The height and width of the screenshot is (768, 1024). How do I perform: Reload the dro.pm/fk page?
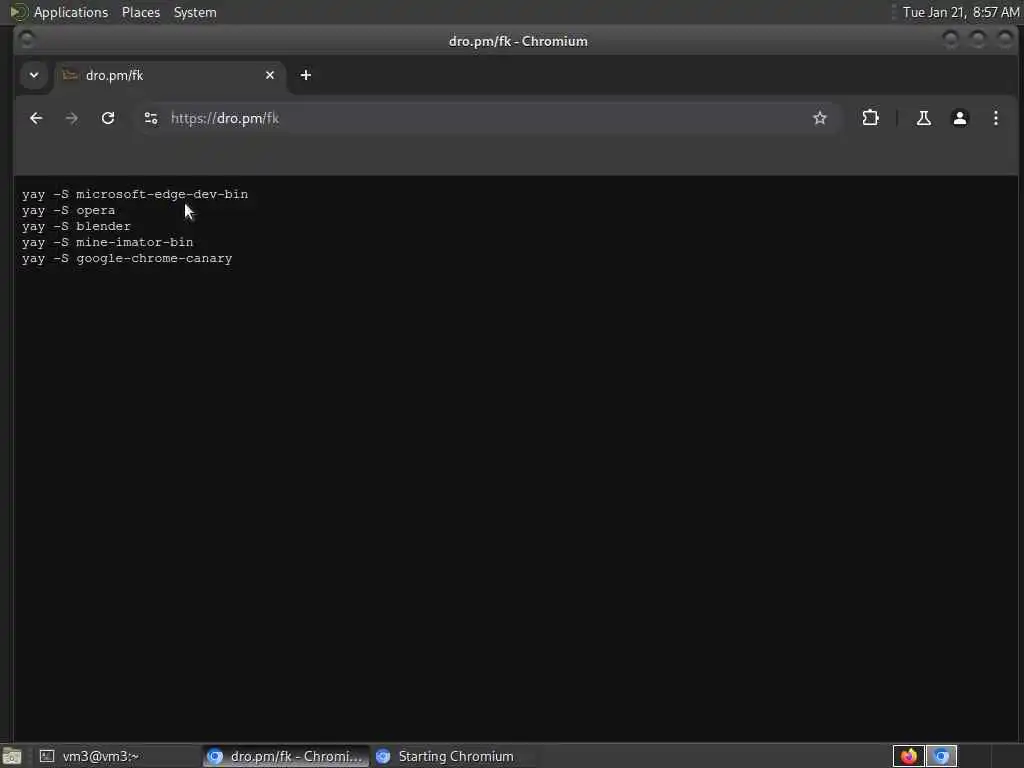point(108,118)
